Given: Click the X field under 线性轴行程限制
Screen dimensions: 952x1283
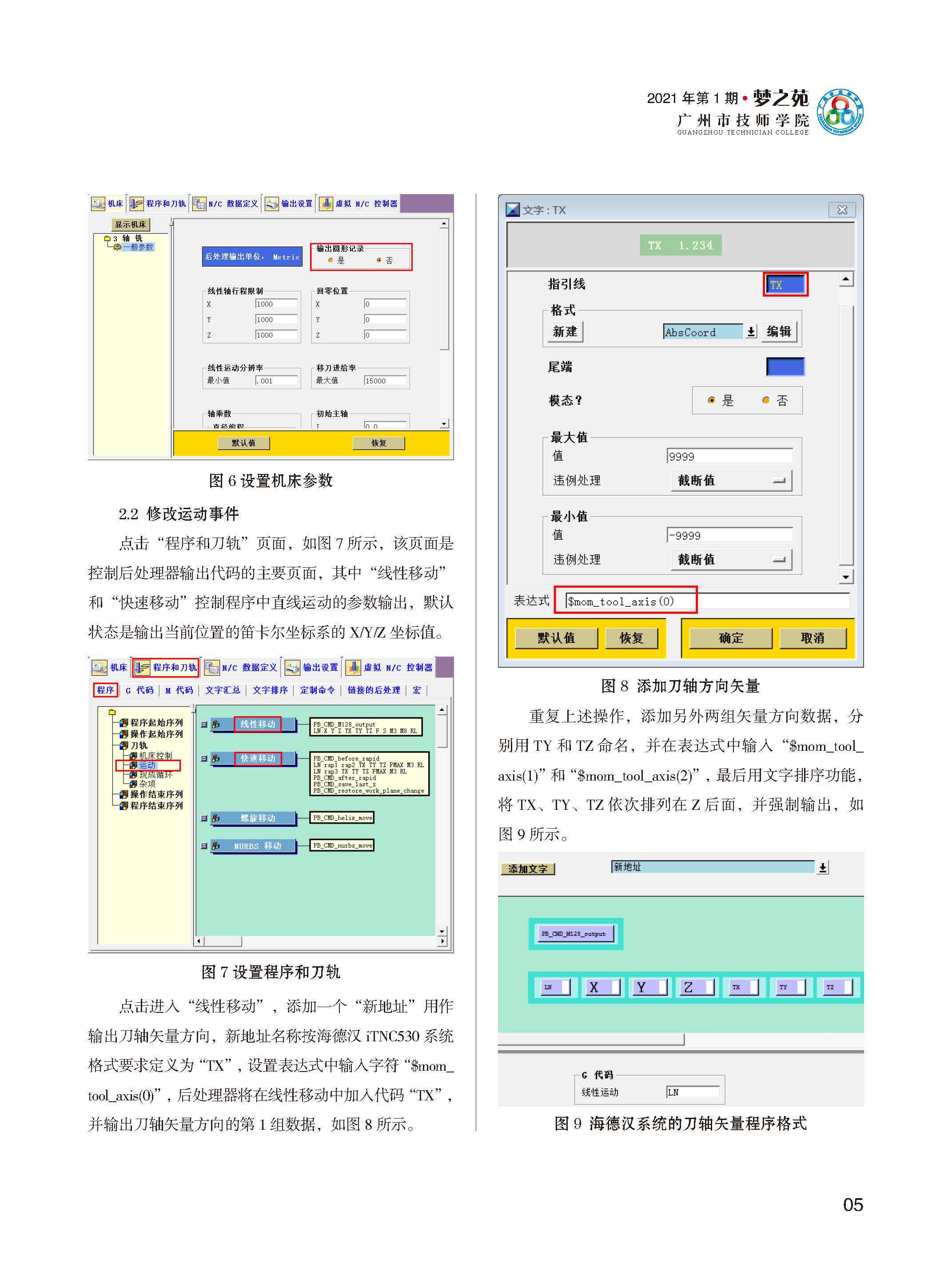Looking at the screenshot, I should point(277,304).
